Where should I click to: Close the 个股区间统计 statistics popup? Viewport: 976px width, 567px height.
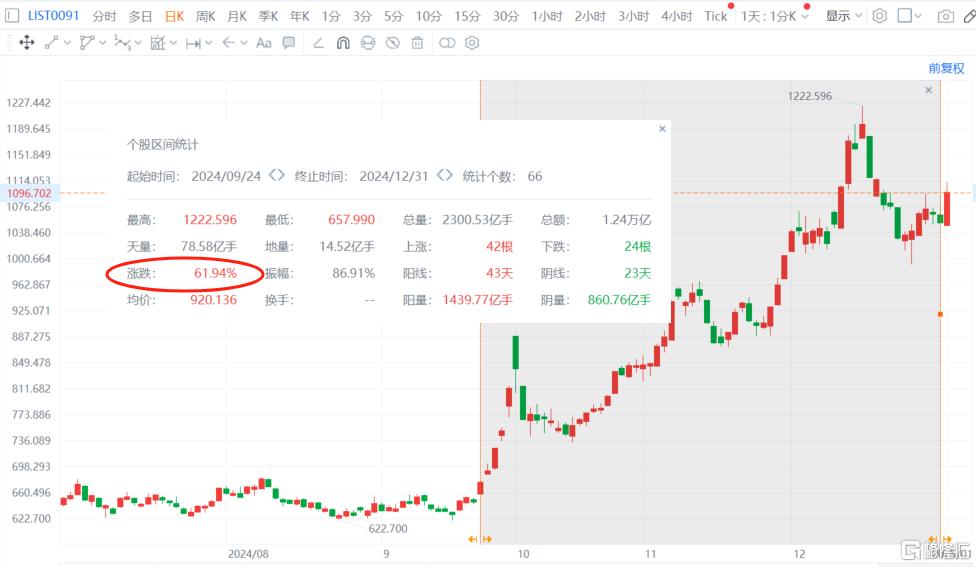pos(662,129)
